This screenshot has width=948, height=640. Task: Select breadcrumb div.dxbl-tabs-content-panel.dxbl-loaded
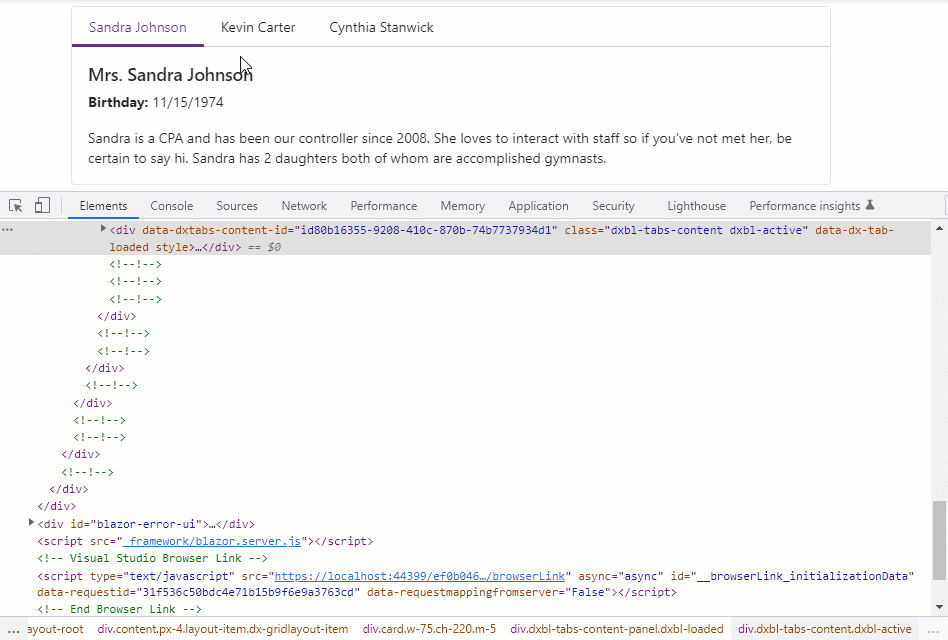[617, 629]
